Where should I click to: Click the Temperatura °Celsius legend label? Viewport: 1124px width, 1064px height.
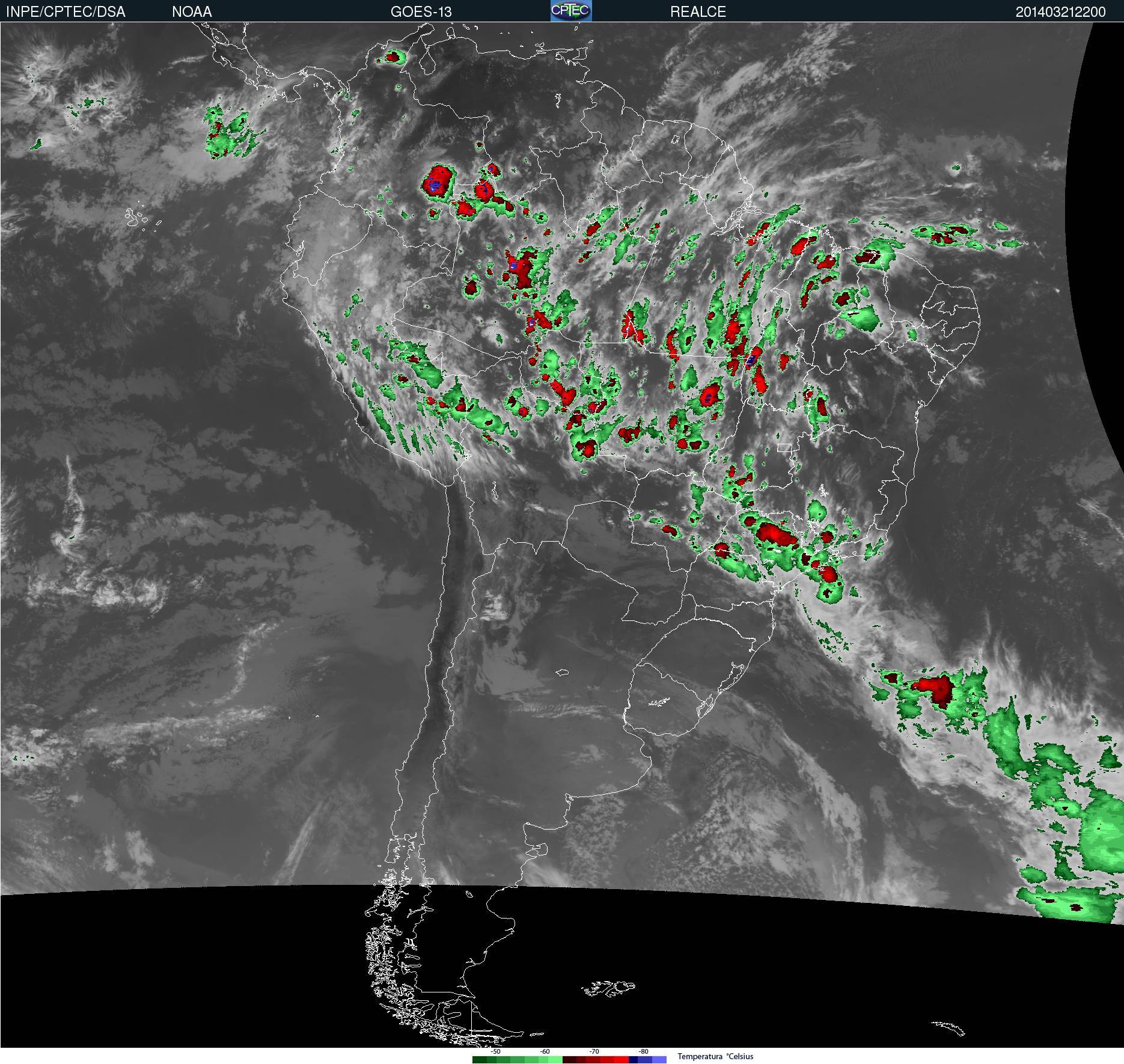click(715, 1056)
